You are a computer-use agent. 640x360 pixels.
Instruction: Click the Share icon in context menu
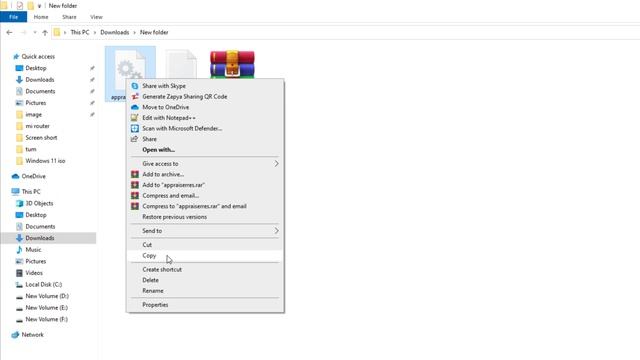135,139
